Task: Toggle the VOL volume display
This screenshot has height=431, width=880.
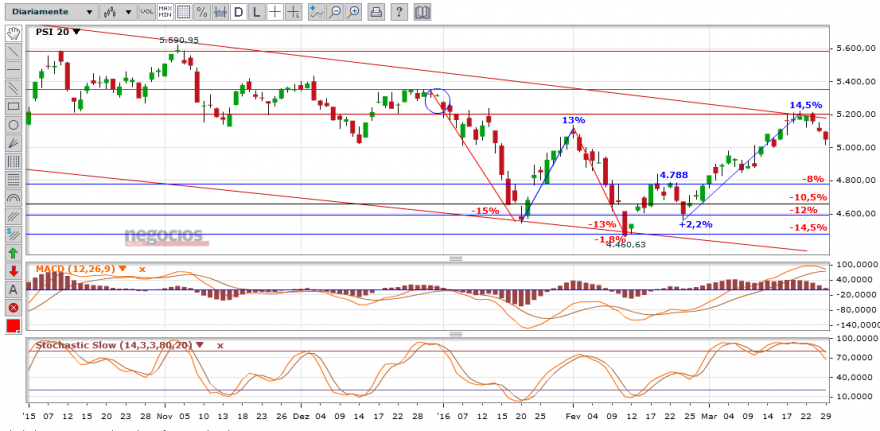Action: pyautogui.click(x=147, y=11)
